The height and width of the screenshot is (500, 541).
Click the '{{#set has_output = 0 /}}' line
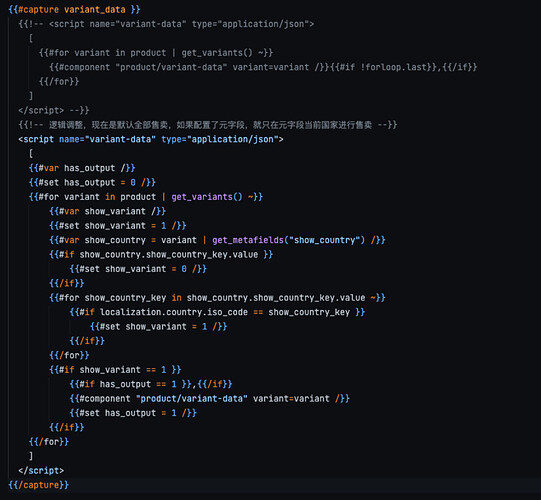pyautogui.click(x=92, y=183)
